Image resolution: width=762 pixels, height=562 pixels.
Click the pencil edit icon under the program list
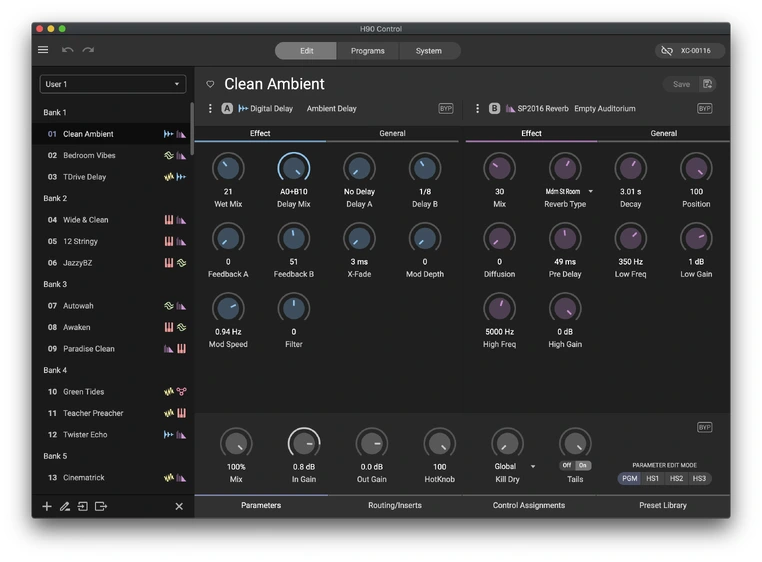64,507
